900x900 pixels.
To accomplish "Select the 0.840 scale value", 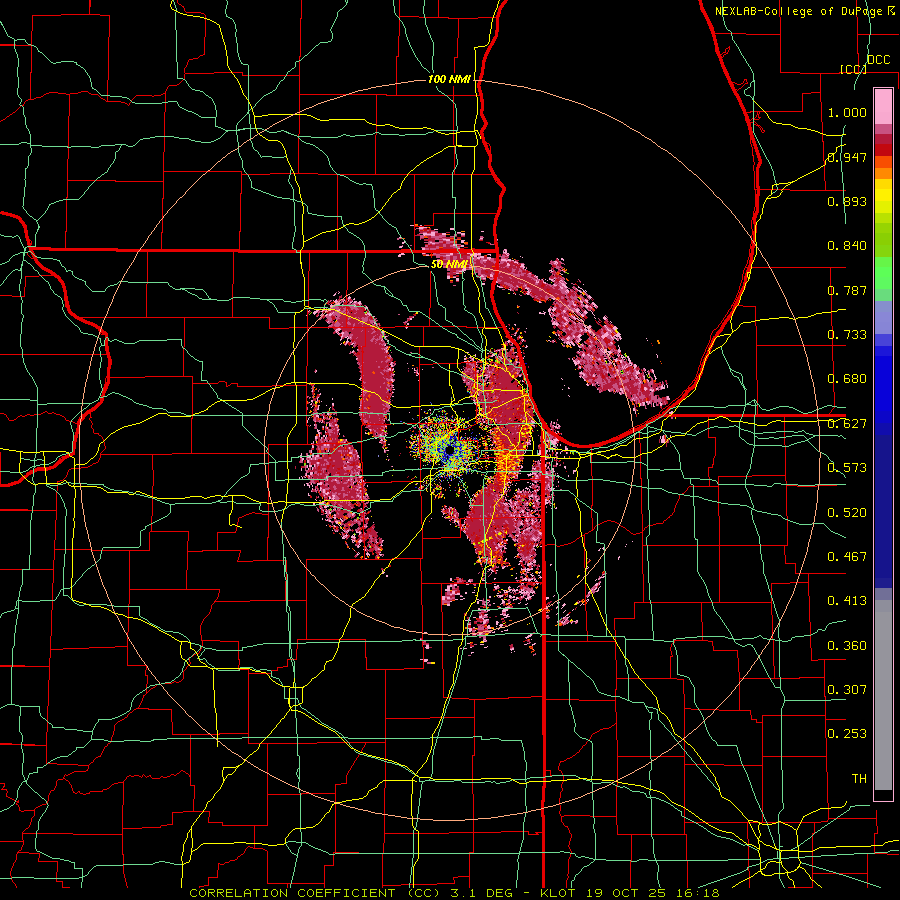I will point(847,246).
